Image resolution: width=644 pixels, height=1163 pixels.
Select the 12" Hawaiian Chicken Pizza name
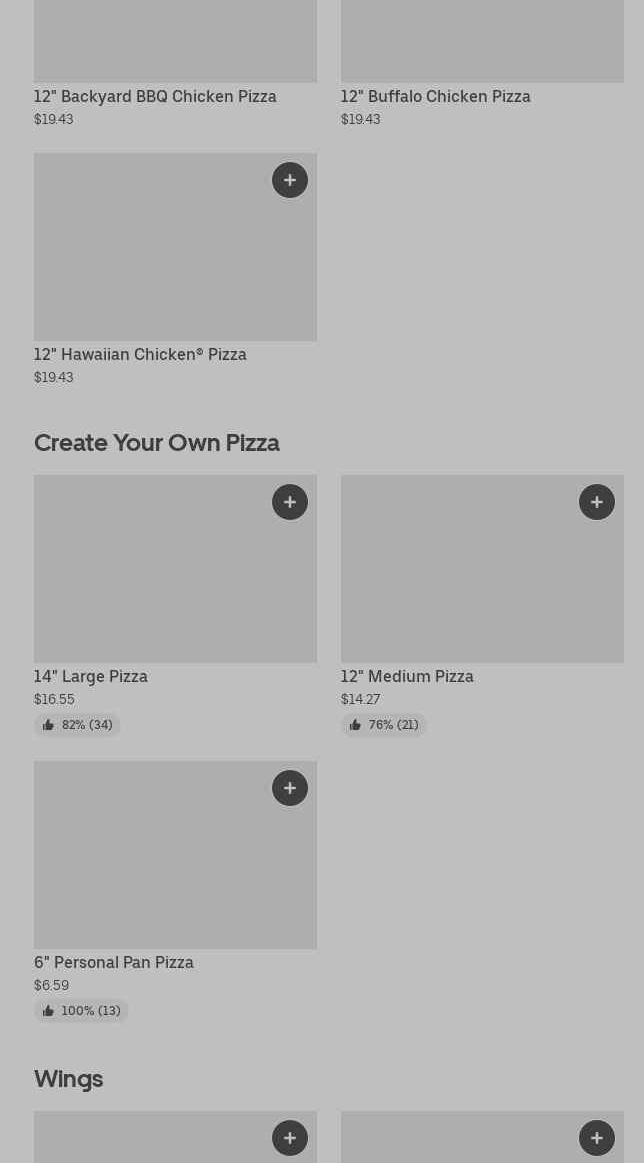pos(140,354)
